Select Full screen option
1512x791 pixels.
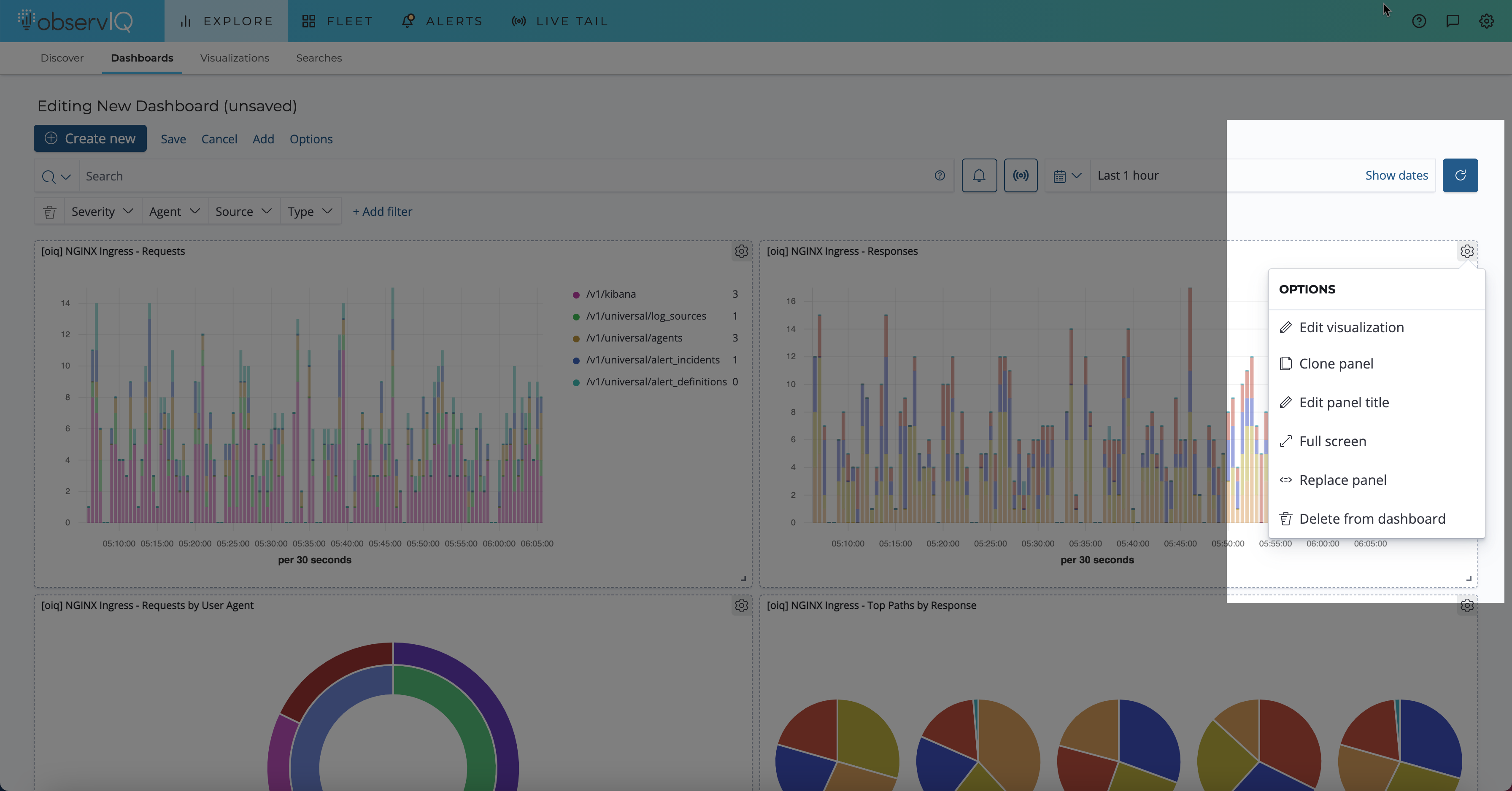(x=1377, y=441)
